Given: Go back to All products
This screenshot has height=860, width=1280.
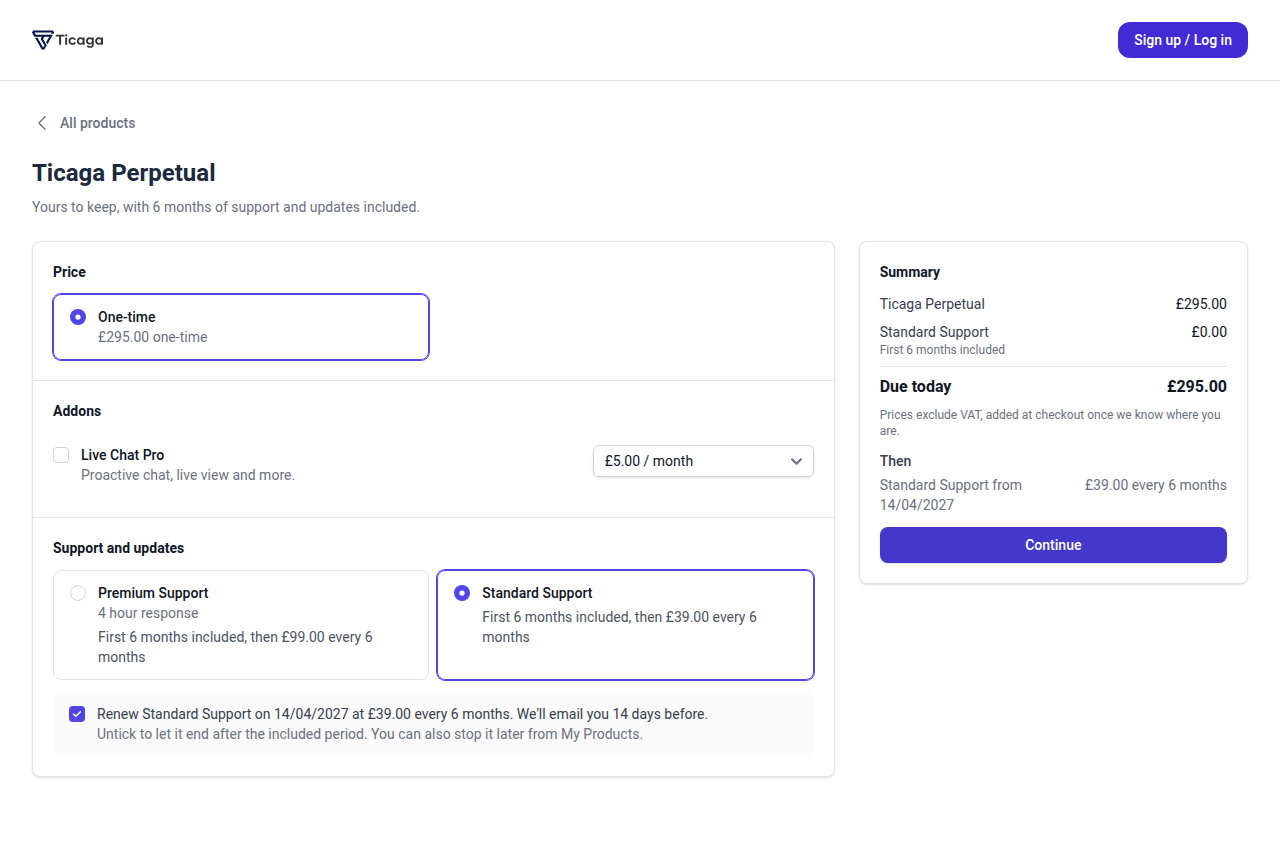Looking at the screenshot, I should pos(97,123).
